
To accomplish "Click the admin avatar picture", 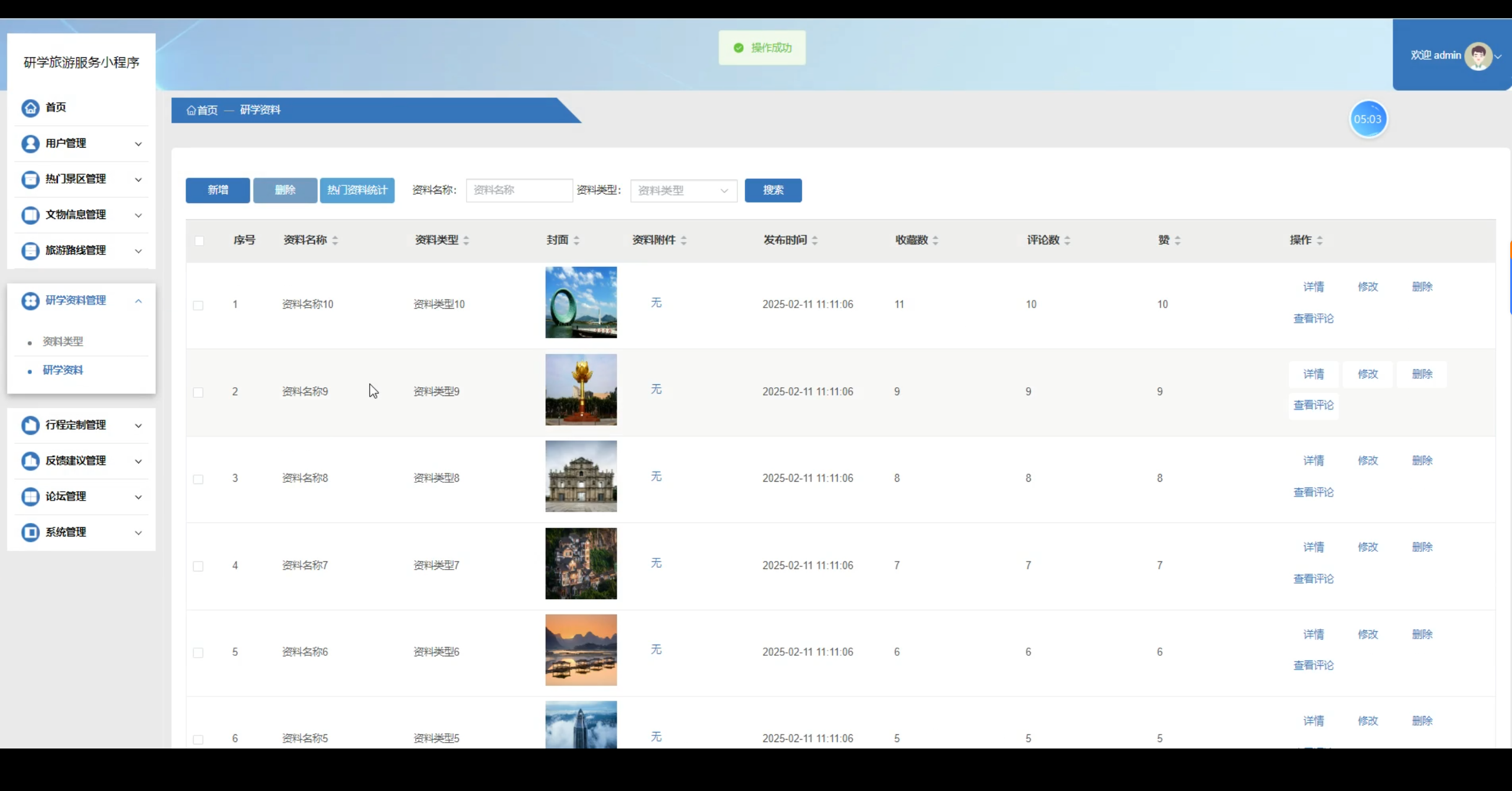I will click(x=1478, y=56).
